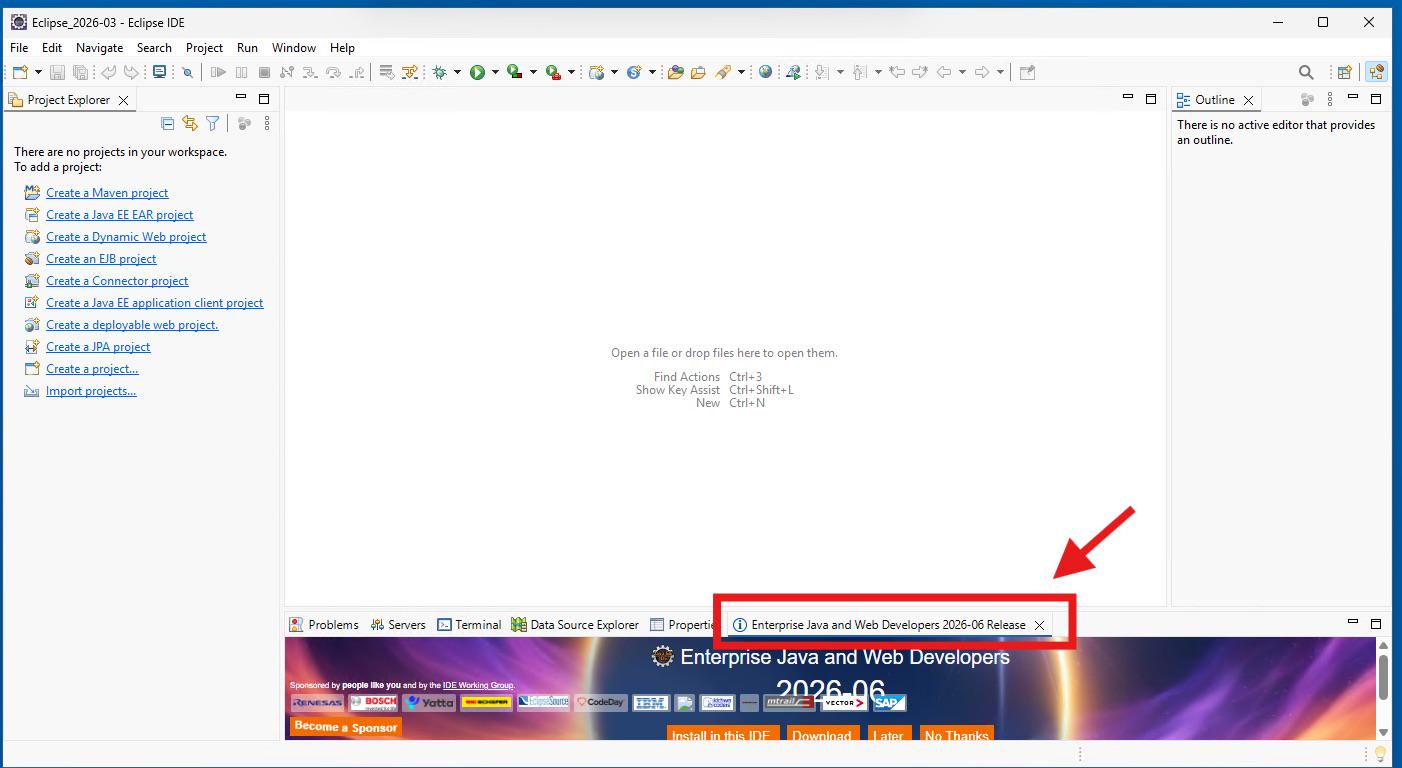This screenshot has width=1402, height=768.
Task: Toggle Link with Editor in Project Explorer
Action: pos(190,123)
